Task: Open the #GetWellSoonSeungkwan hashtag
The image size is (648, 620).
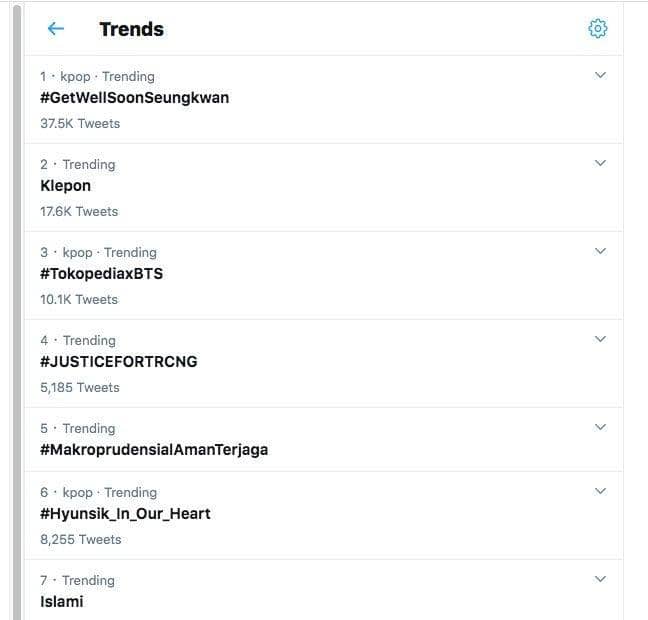Action: click(x=134, y=98)
